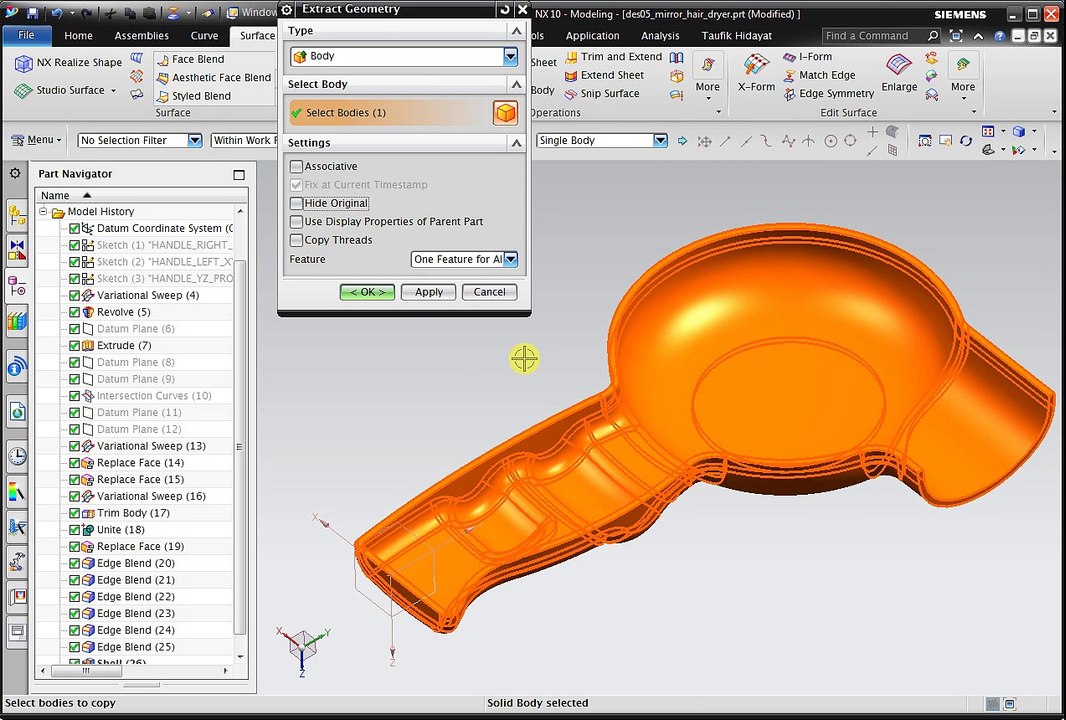Start the Snip Surface tool
This screenshot has width=1066, height=720.
click(x=602, y=93)
